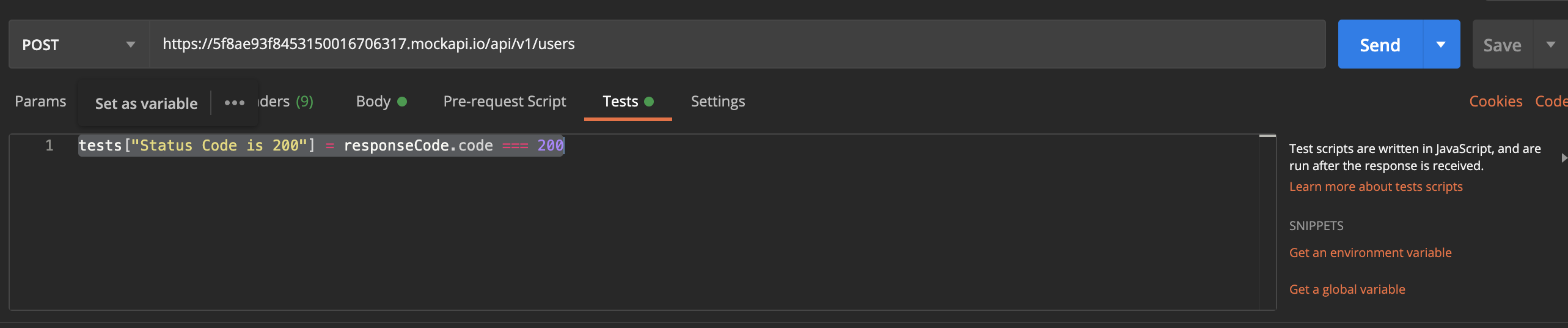The width and height of the screenshot is (1568, 328).
Task: Send the request
Action: tap(1380, 45)
